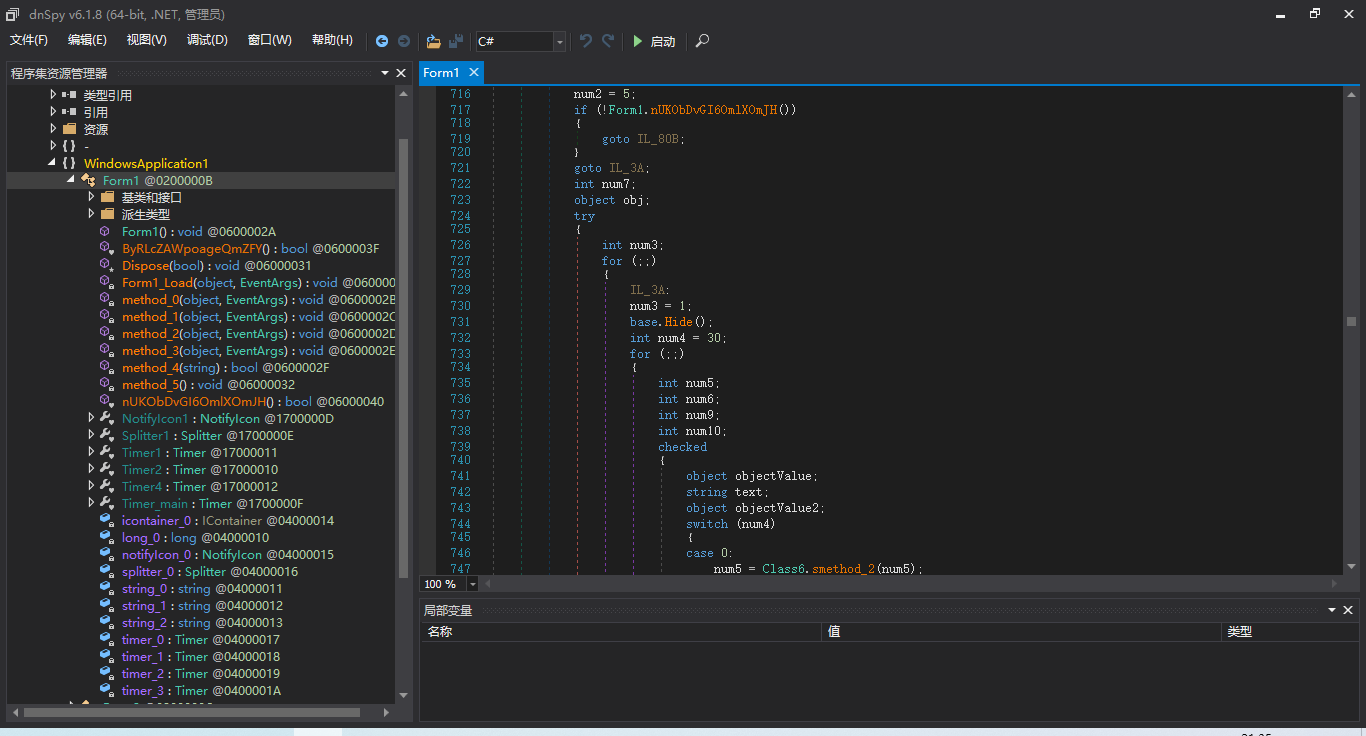Screen dimensions: 1366x736
Task: Open the assembly explorer panel options dropdown arrow
Action: point(385,73)
